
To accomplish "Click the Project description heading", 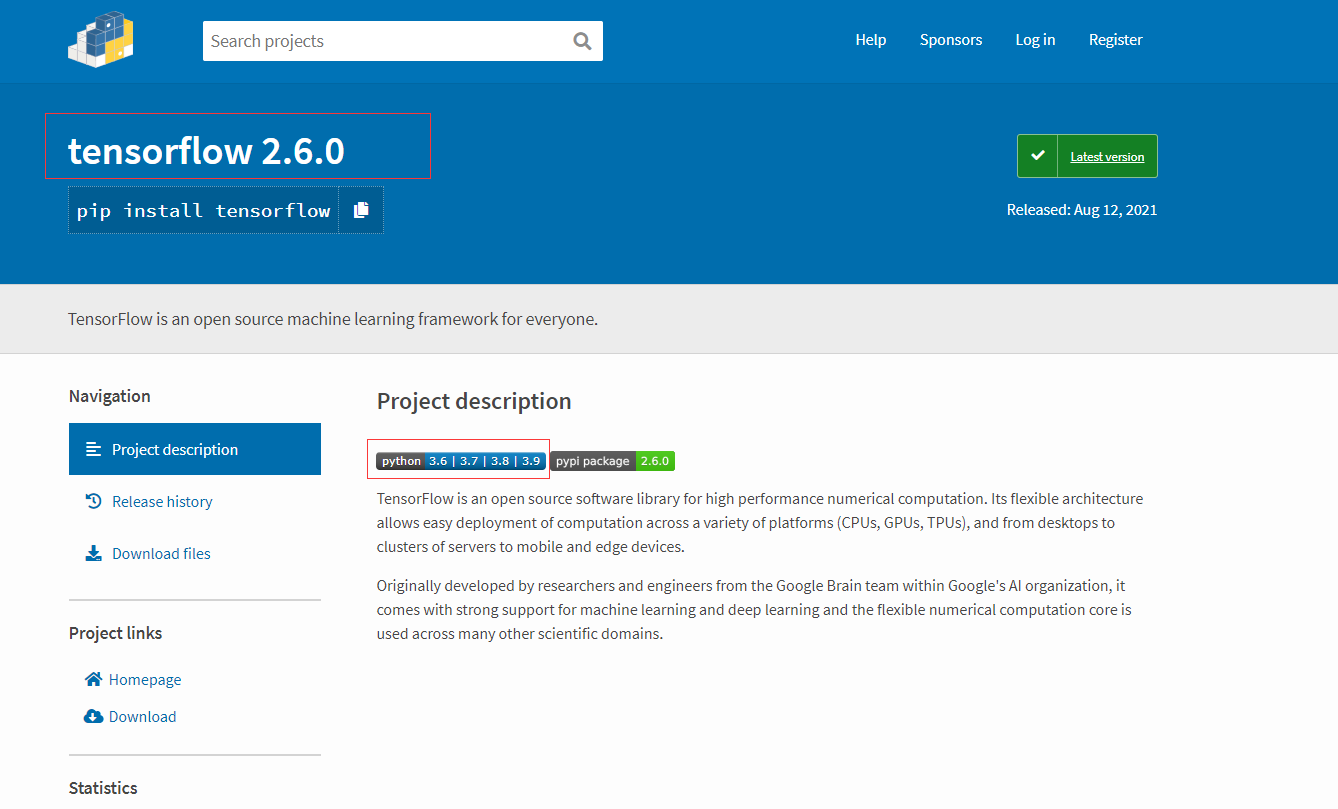I will tap(474, 401).
